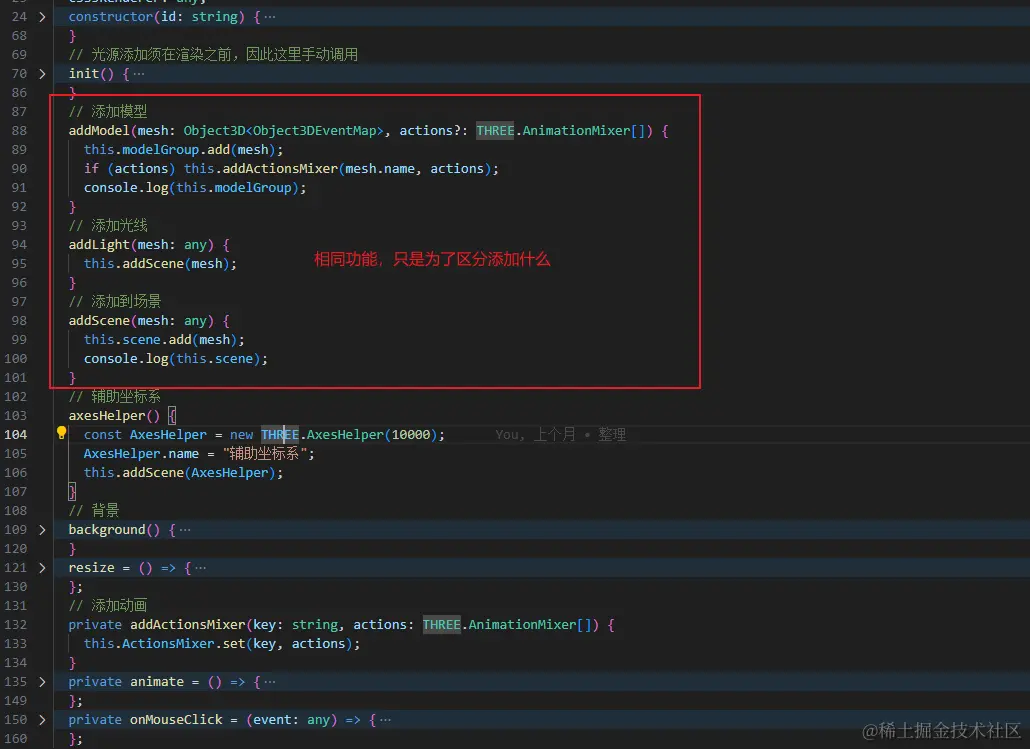Open the Git blame annotation "You, 上个月 • 整理"
Viewport: 1030px width, 749px height.
click(x=560, y=434)
